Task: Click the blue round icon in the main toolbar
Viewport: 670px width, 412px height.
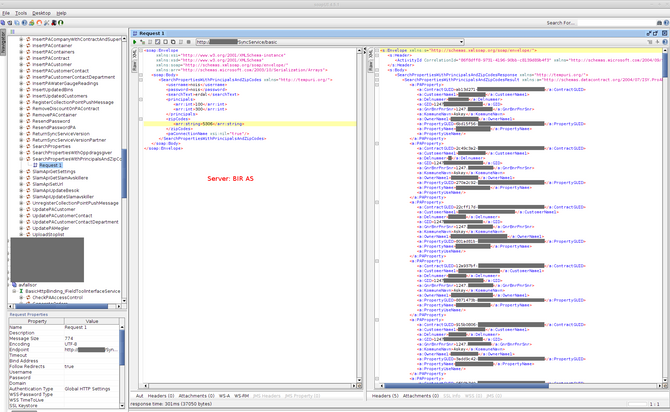Action: (24, 23)
